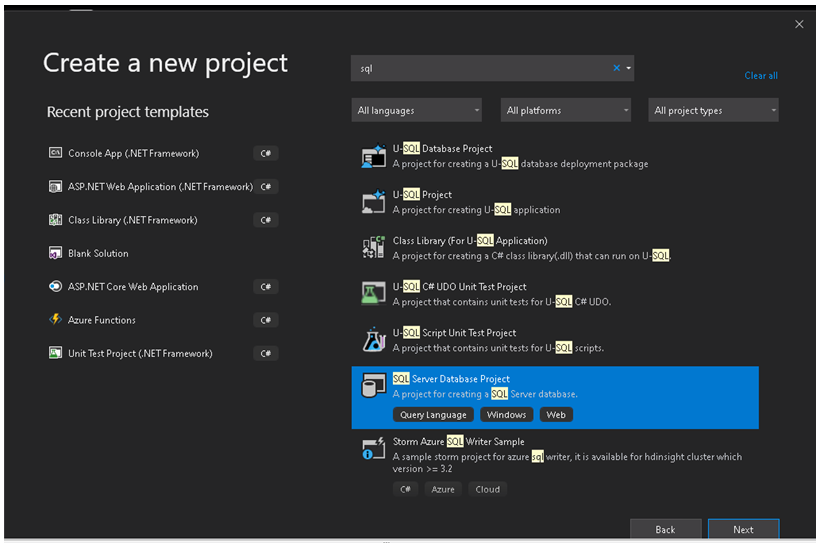Open the All languages filter dropdown

click(417, 110)
